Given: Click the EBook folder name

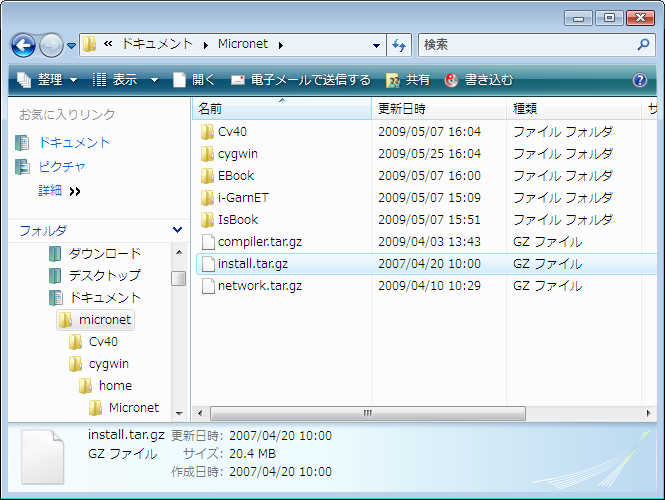Looking at the screenshot, I should [x=236, y=176].
